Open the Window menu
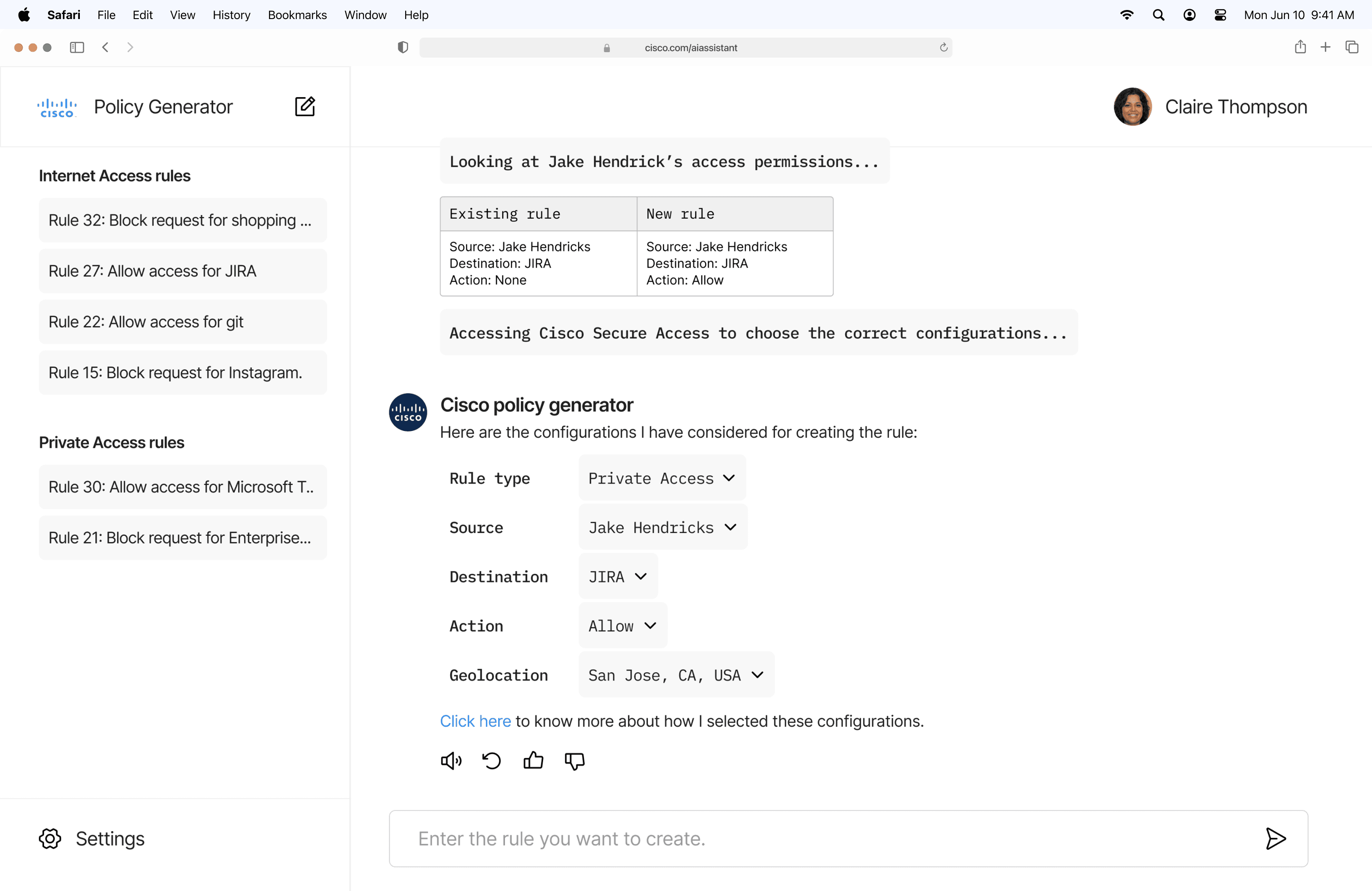This screenshot has width=1372, height=891. (365, 15)
